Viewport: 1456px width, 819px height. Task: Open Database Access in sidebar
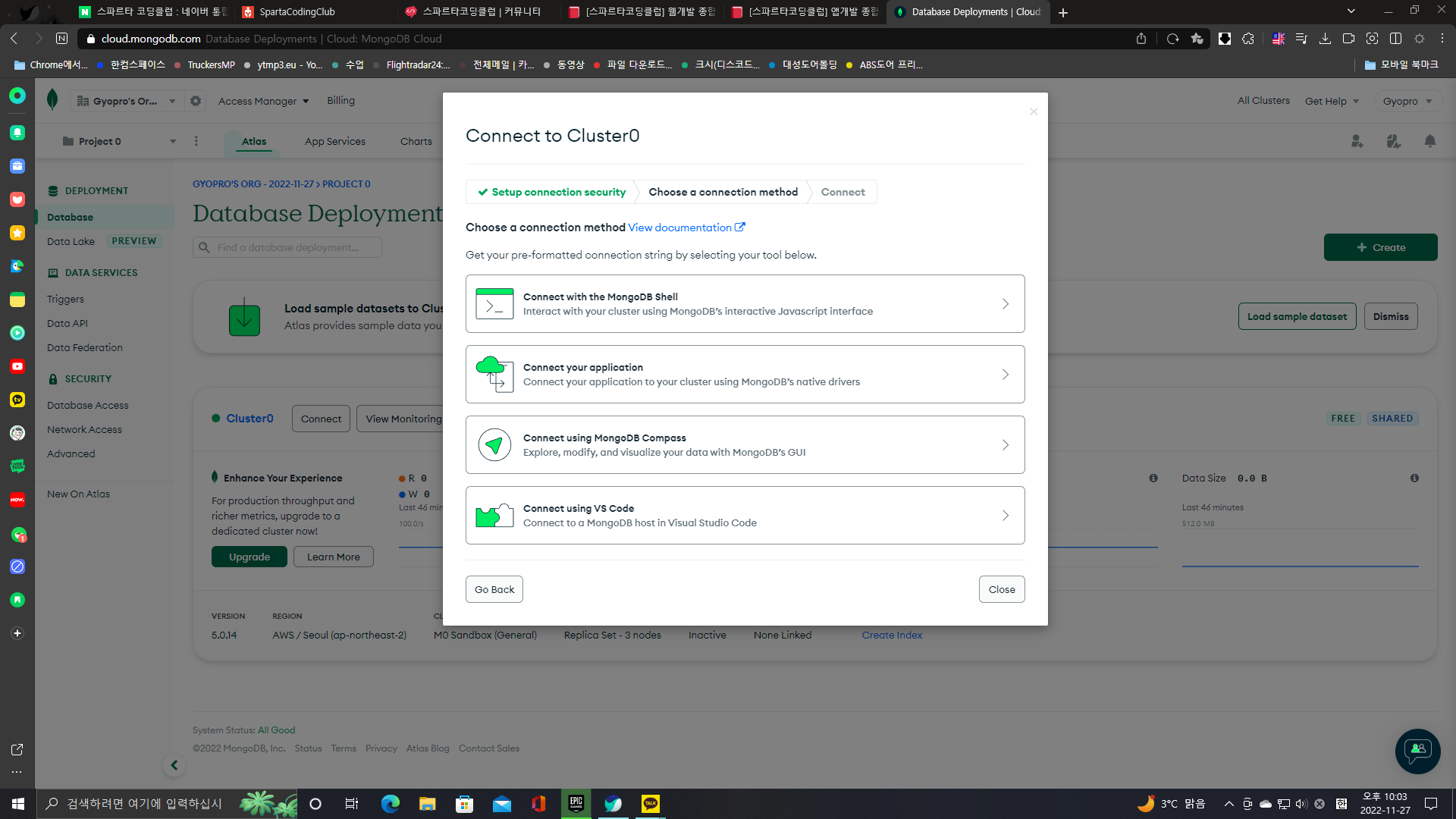tap(87, 405)
